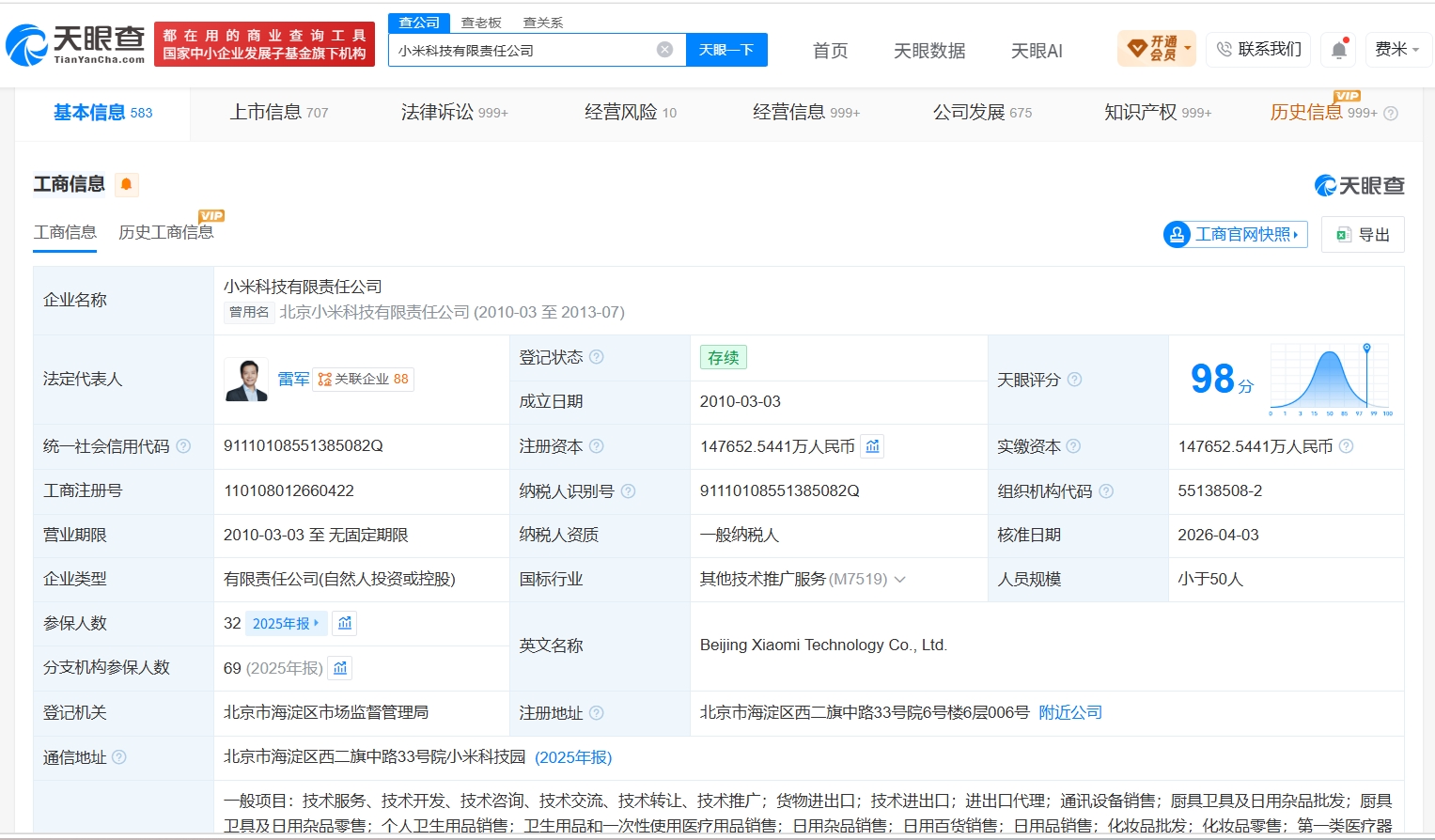Open chart icon beside 分支机构参保人数

[340, 668]
